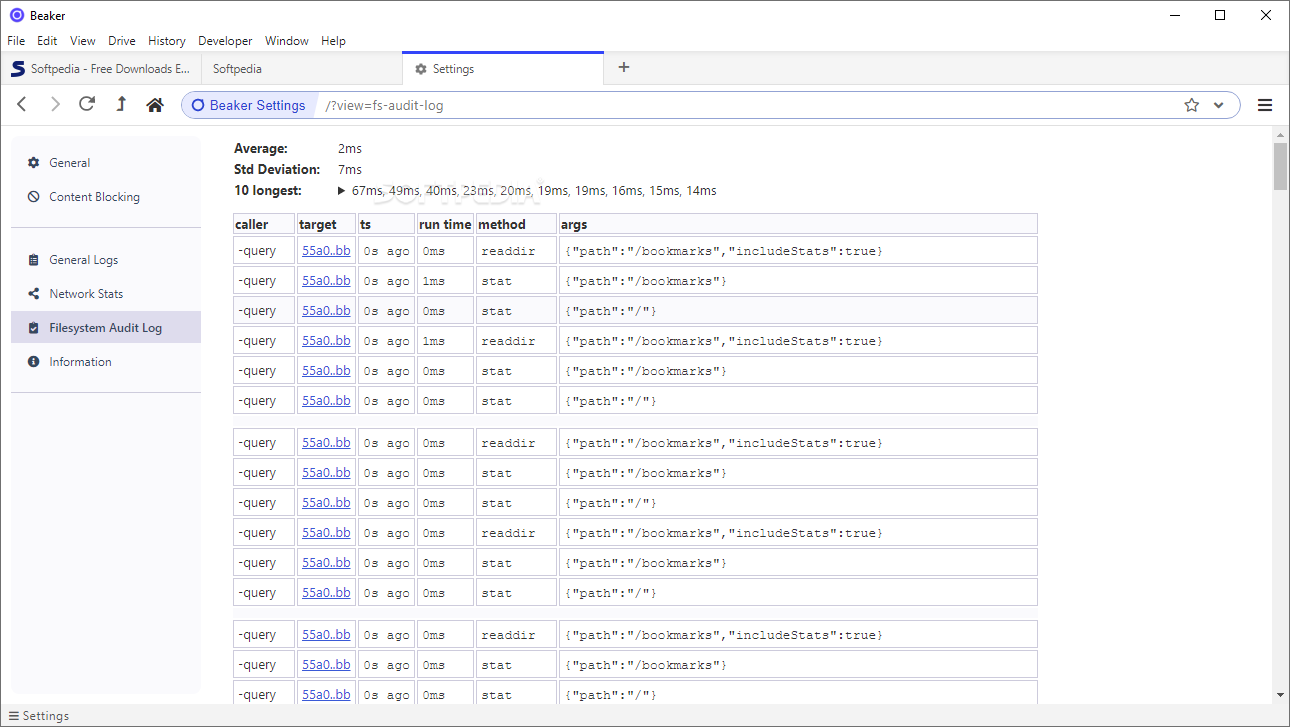Click the Beaker Settings site info button
Image resolution: width=1290 pixels, height=727 pixels.
[x=248, y=105]
